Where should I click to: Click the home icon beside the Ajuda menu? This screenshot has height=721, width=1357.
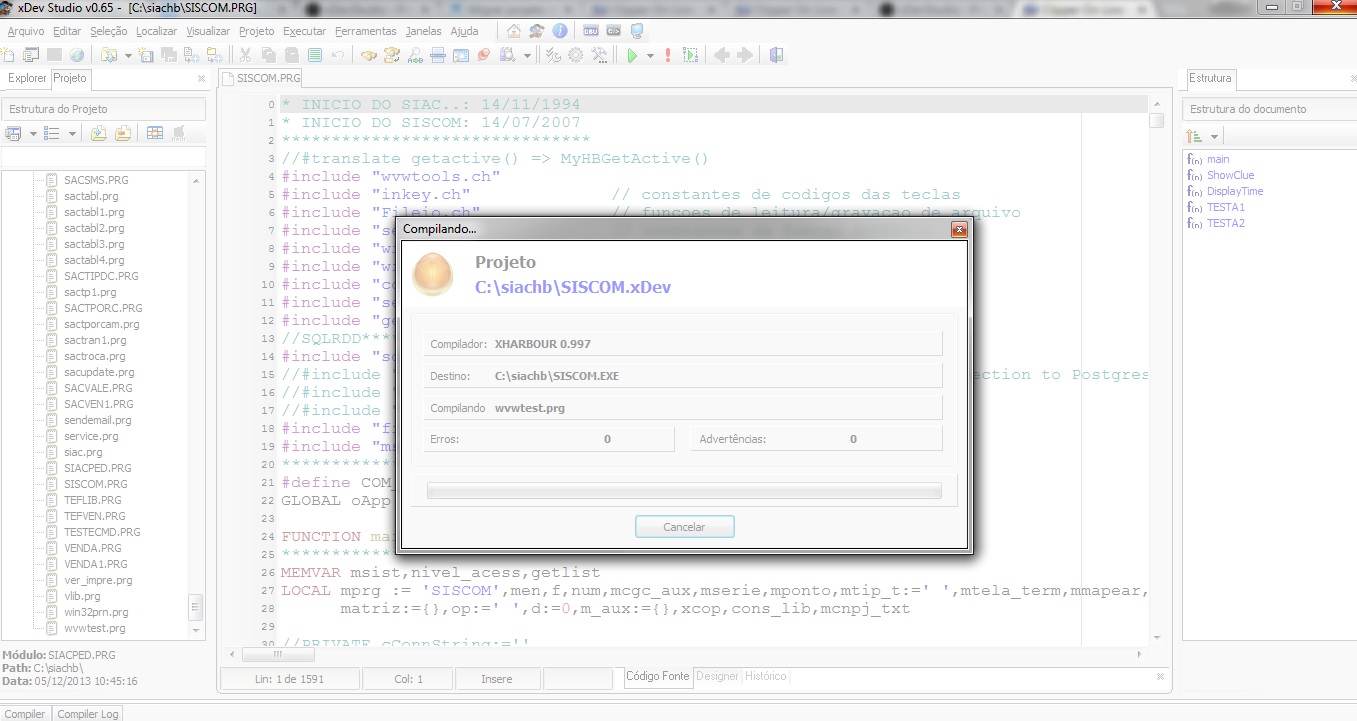pyautogui.click(x=514, y=31)
